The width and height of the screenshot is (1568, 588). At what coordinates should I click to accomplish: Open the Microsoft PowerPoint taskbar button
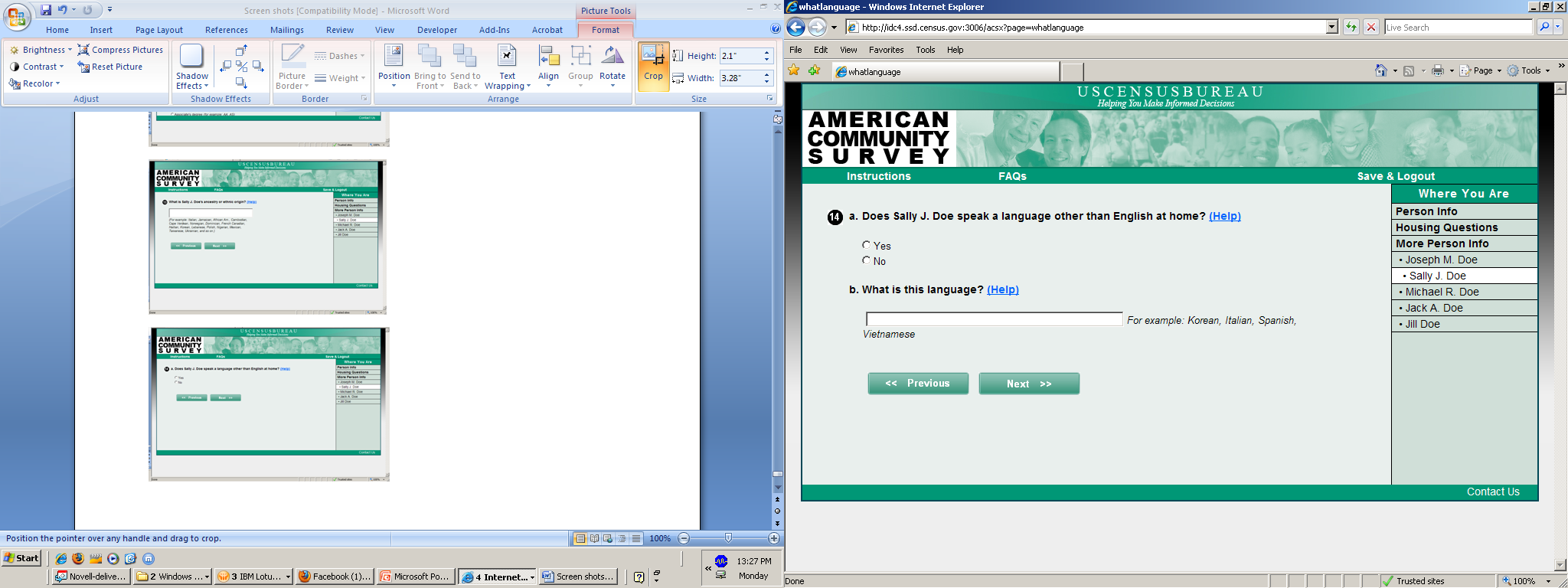[x=414, y=577]
